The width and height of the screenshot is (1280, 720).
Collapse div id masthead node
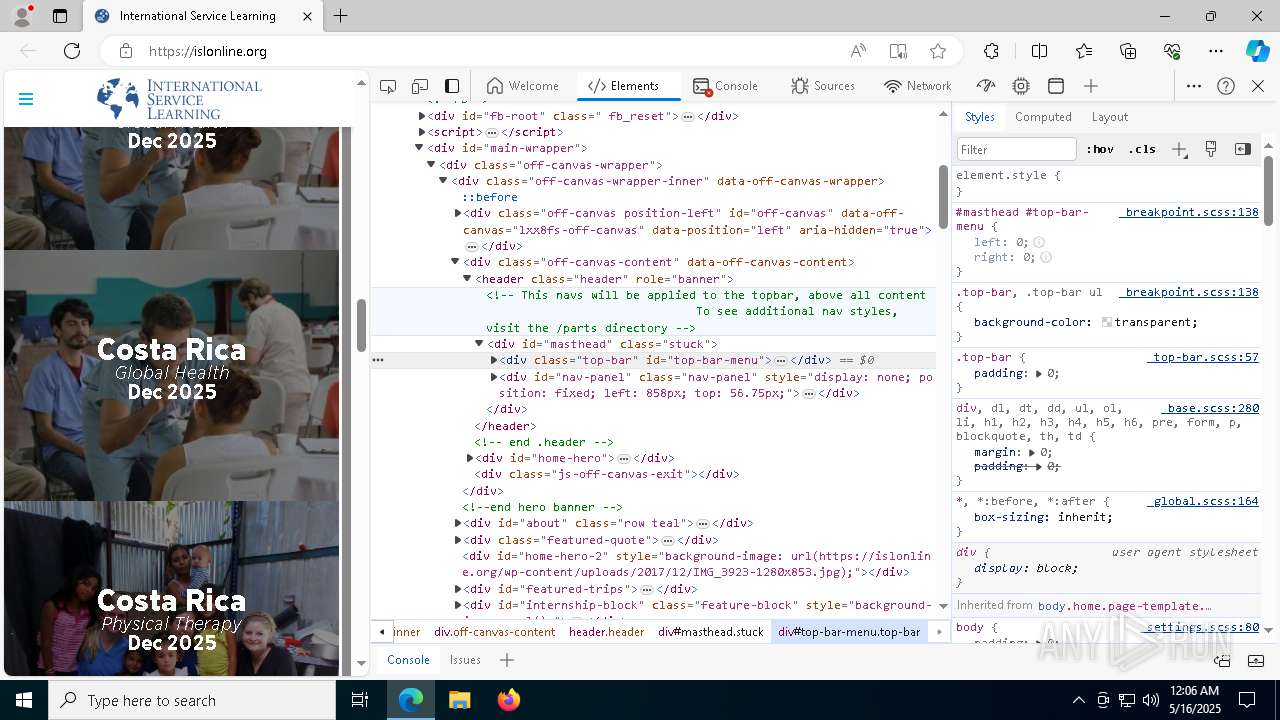tap(479, 344)
